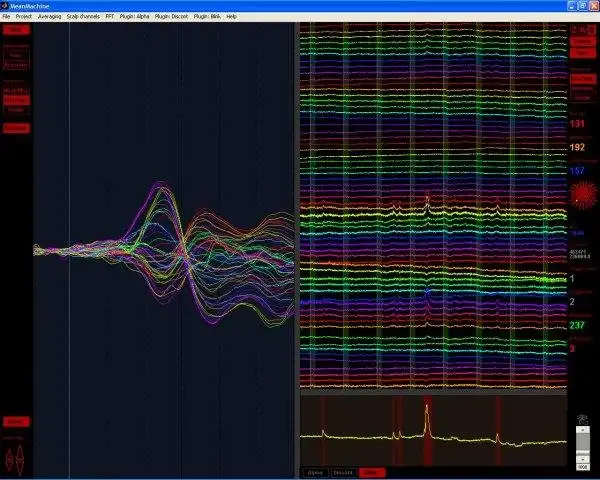The width and height of the screenshot is (600, 480).
Task: Click the minus button on the scale slider
Action: tap(583, 459)
